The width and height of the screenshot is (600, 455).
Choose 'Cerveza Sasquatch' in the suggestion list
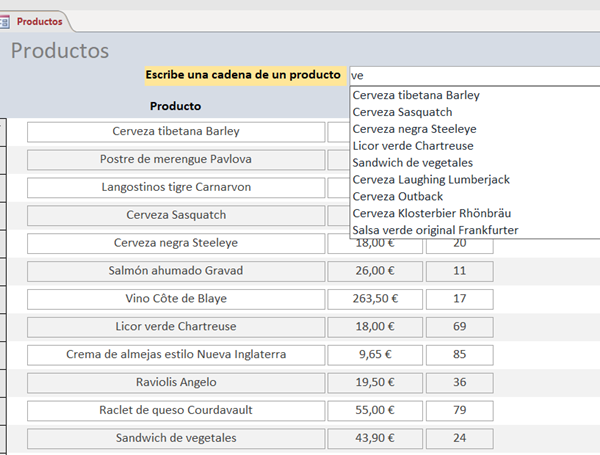pos(402,112)
